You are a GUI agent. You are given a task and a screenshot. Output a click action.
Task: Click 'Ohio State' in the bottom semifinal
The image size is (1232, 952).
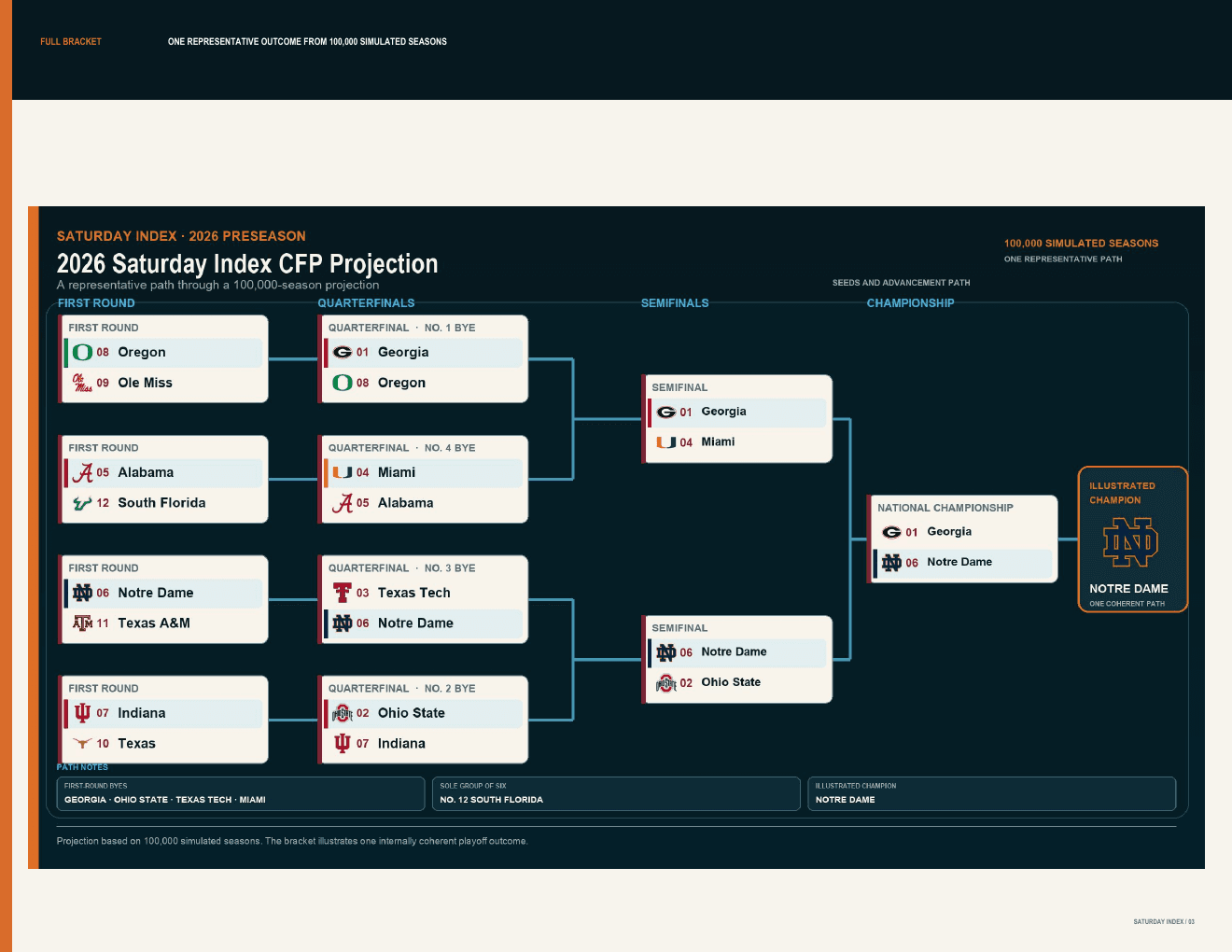tap(731, 682)
